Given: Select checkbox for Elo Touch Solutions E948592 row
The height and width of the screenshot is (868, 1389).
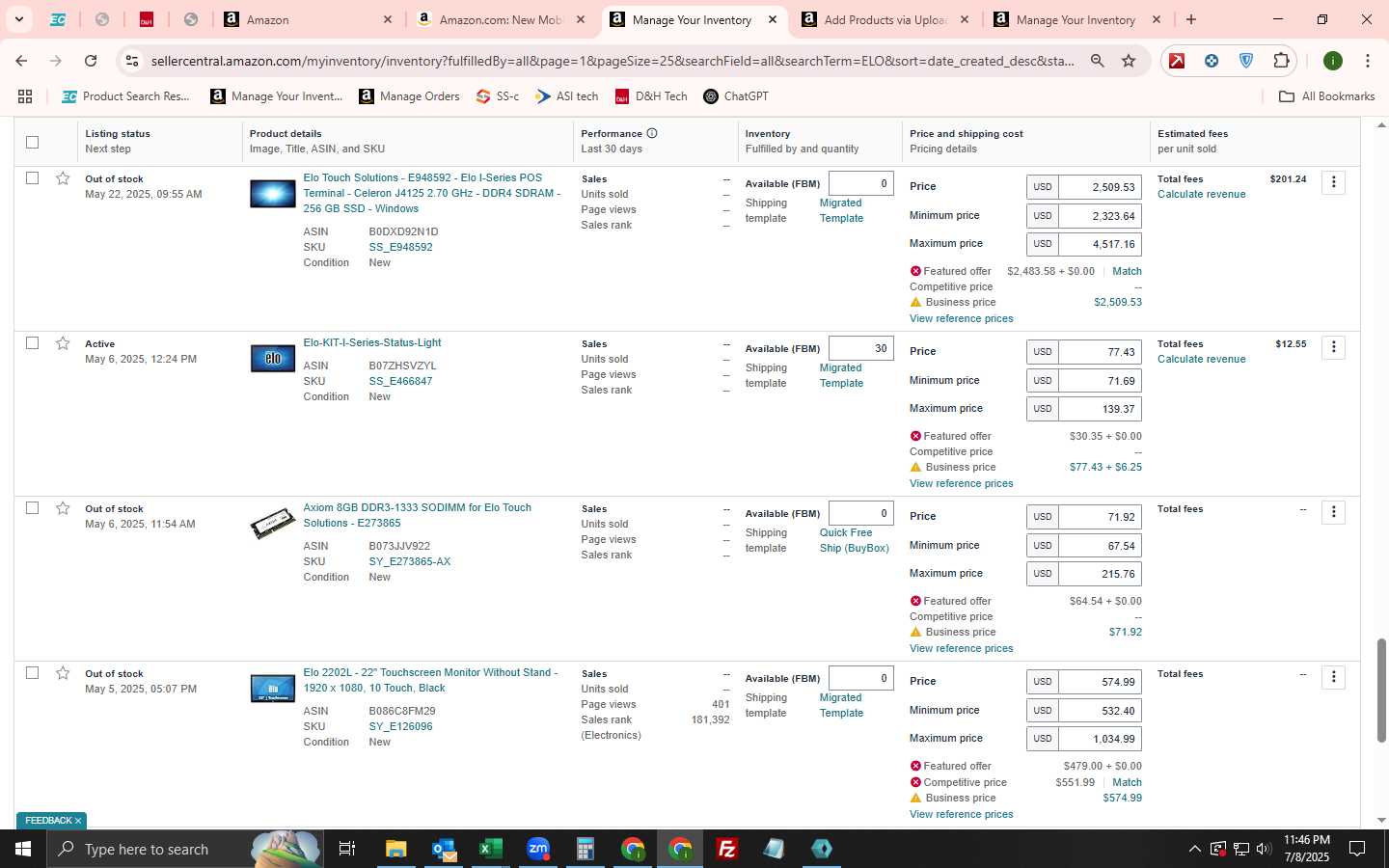Looking at the screenshot, I should (x=32, y=178).
